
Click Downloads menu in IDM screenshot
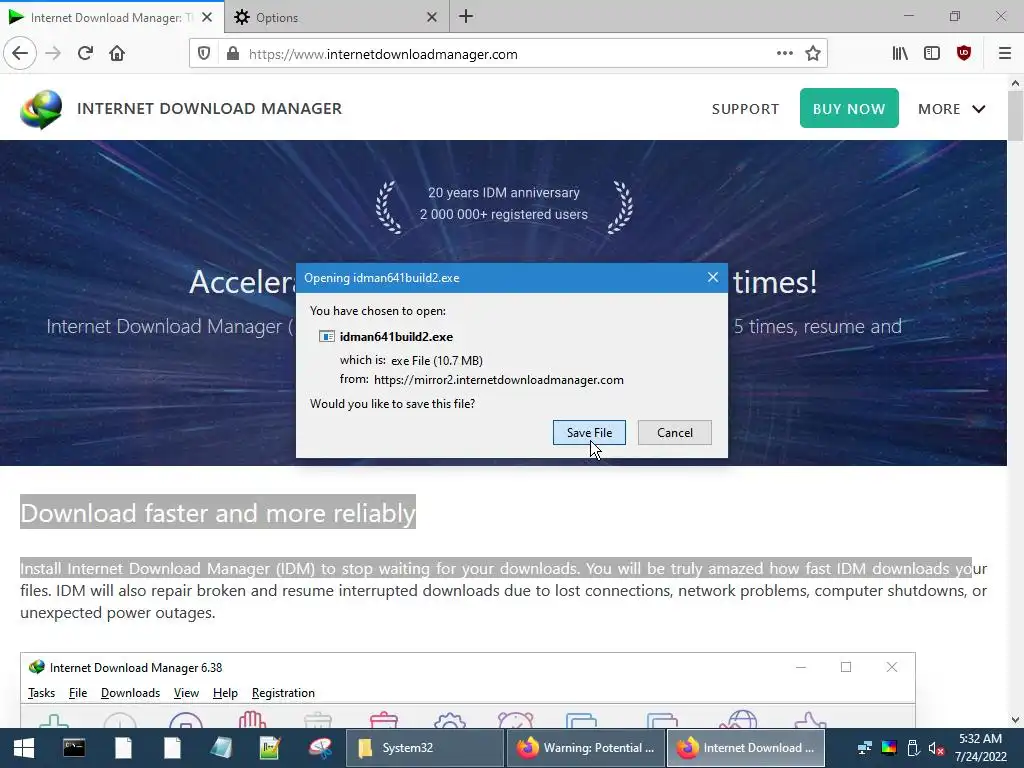point(130,693)
